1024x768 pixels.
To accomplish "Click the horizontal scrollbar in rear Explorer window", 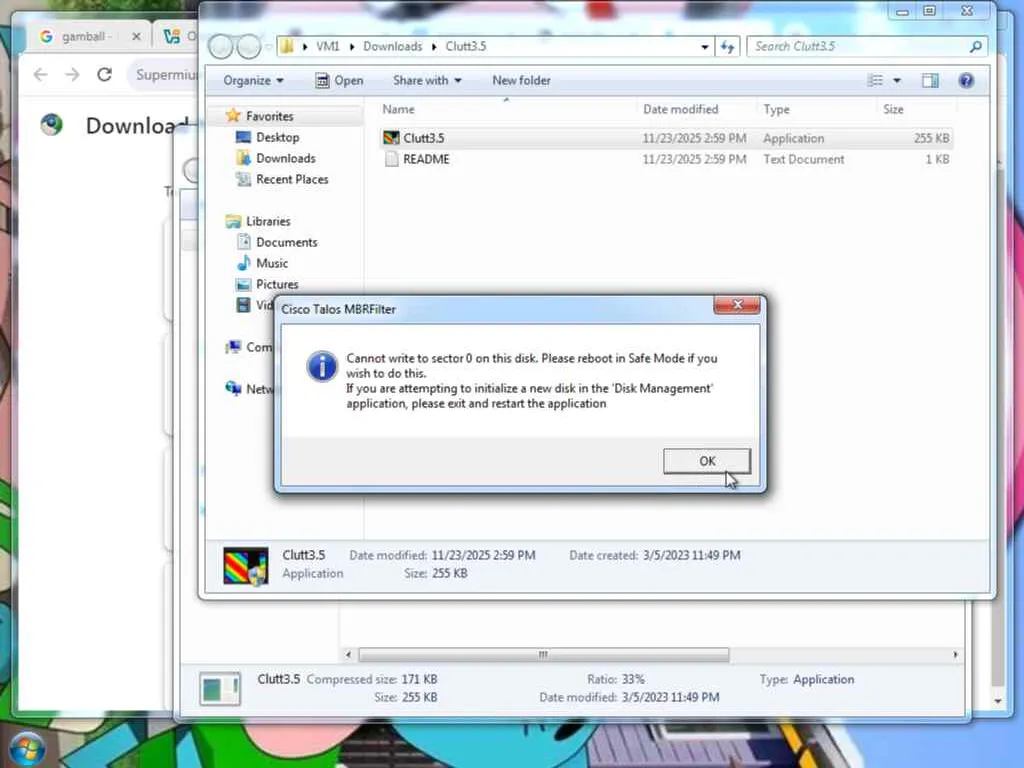I will 543,654.
